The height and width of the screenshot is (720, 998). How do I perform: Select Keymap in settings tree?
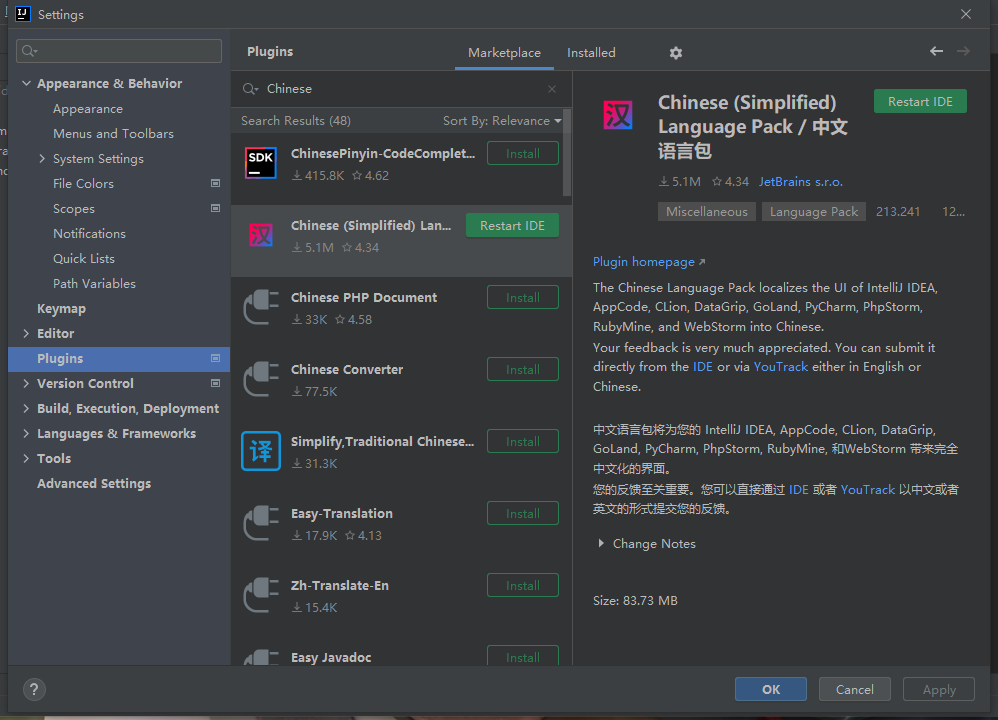pos(61,308)
